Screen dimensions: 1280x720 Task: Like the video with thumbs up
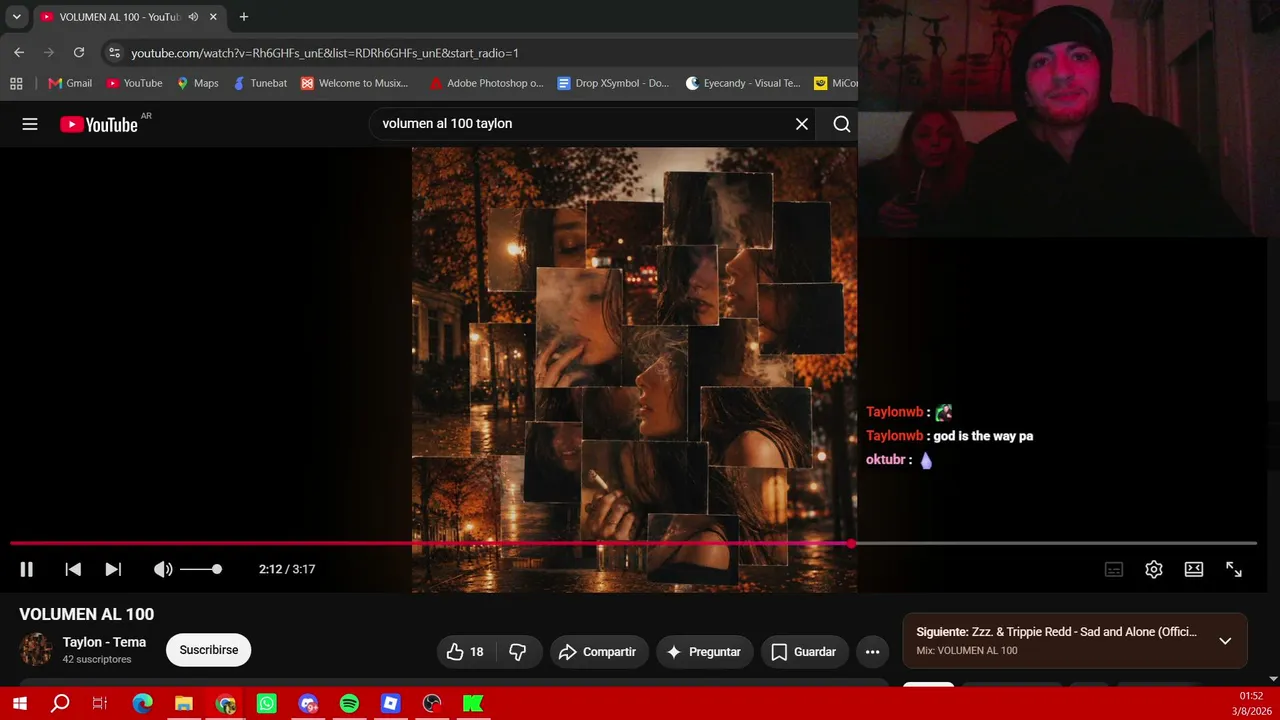pyautogui.click(x=465, y=652)
